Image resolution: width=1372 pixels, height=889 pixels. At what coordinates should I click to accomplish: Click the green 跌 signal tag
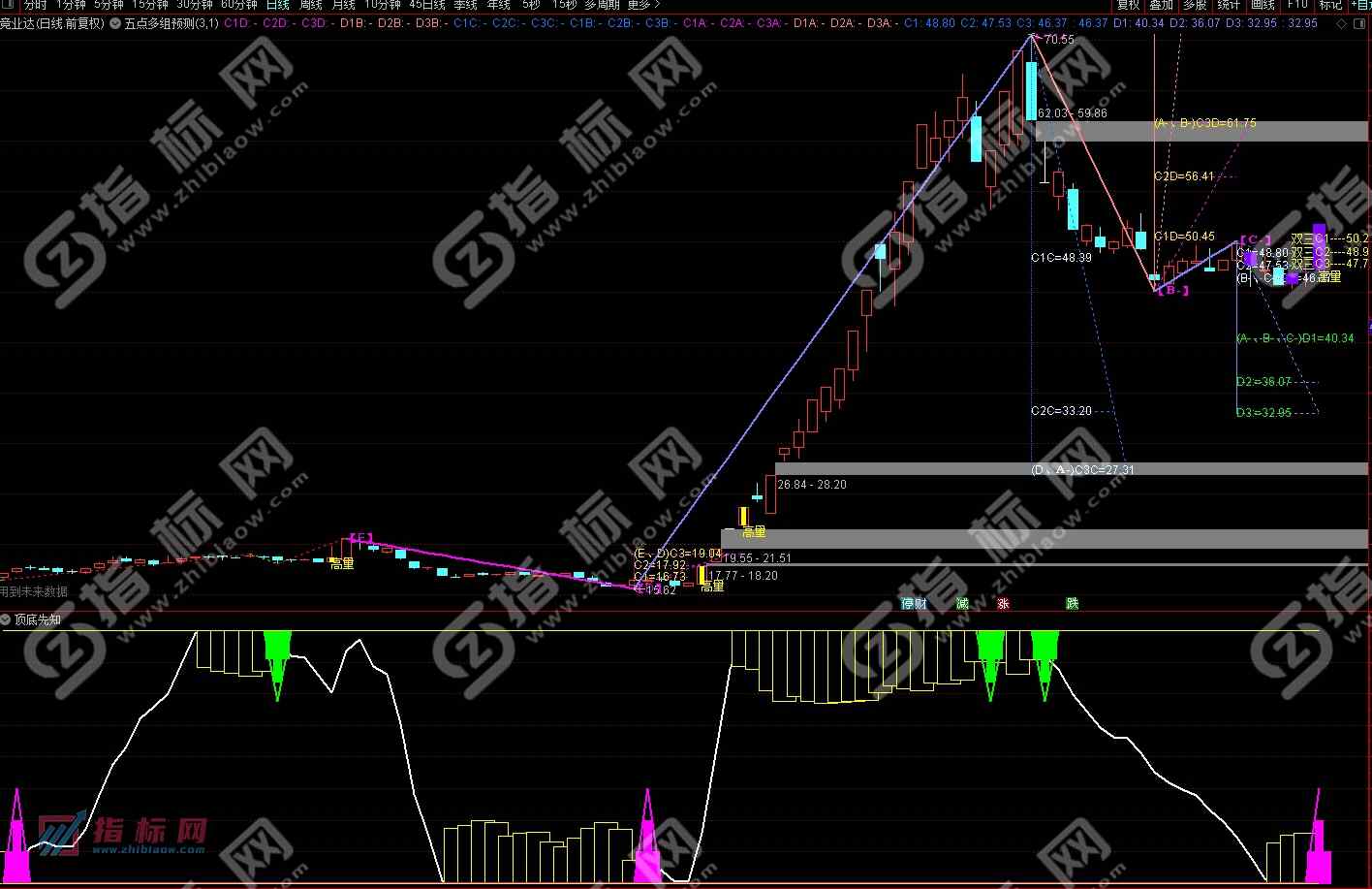[1072, 604]
